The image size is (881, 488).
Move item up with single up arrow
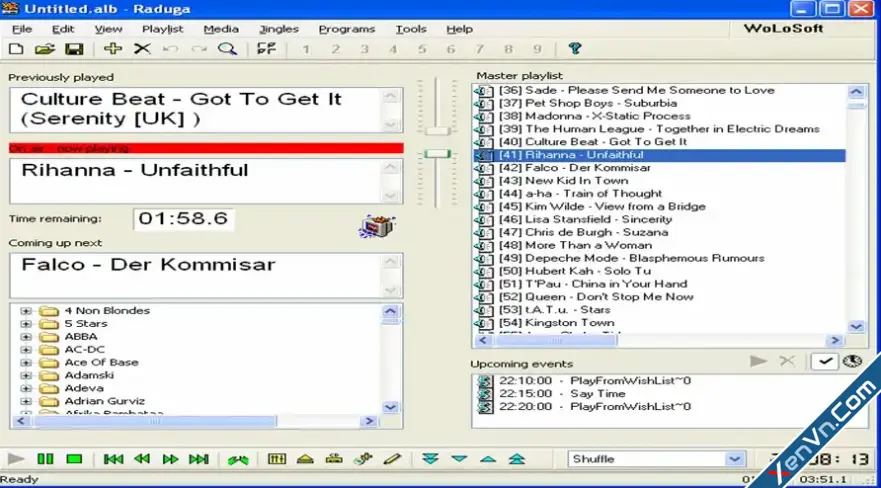[x=488, y=459]
